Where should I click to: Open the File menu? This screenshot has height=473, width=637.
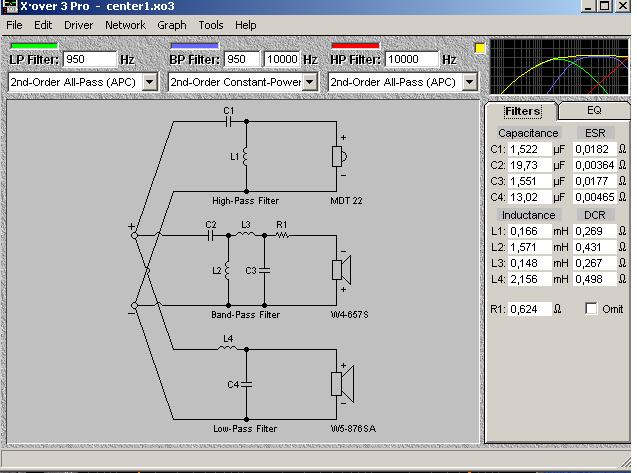(14, 25)
